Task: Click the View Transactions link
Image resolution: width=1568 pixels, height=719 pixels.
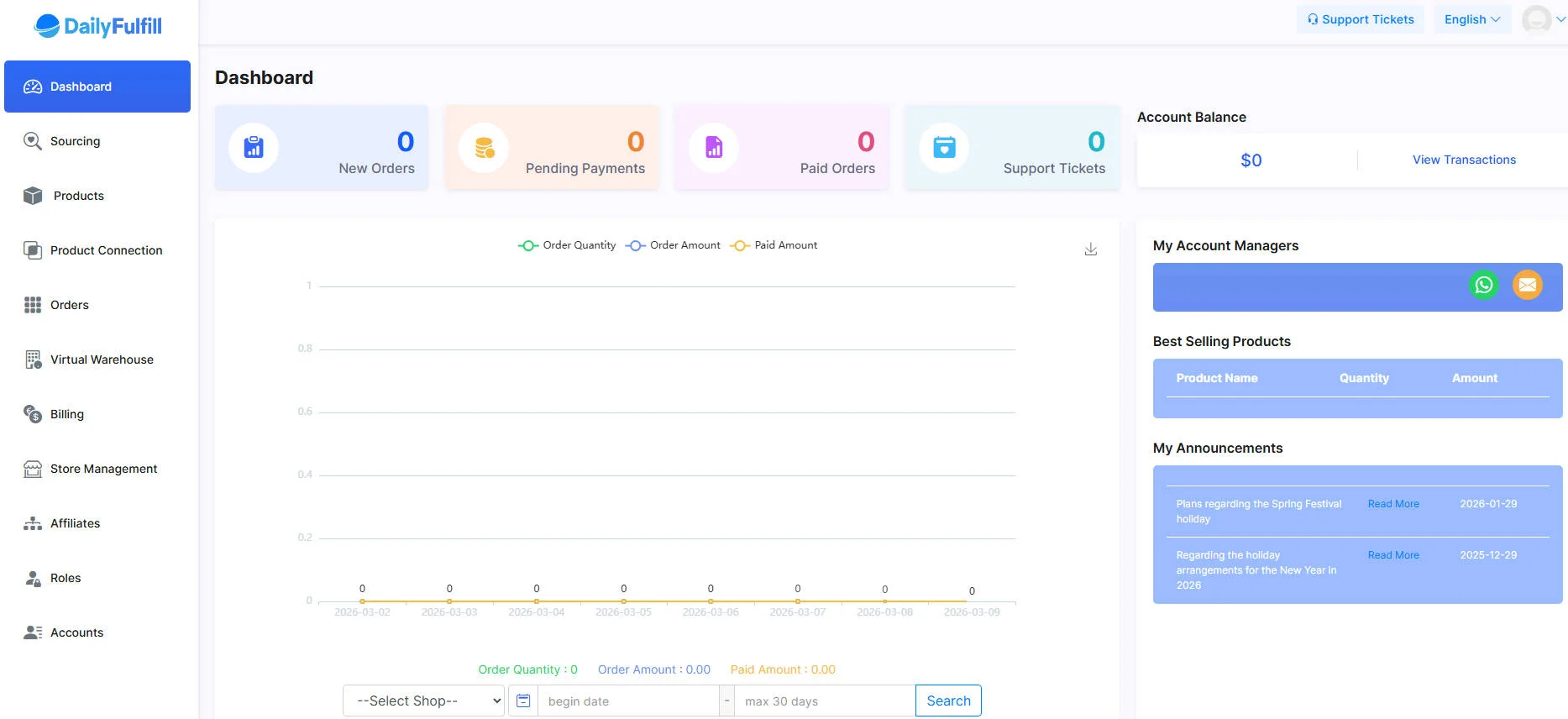Action: pos(1464,160)
